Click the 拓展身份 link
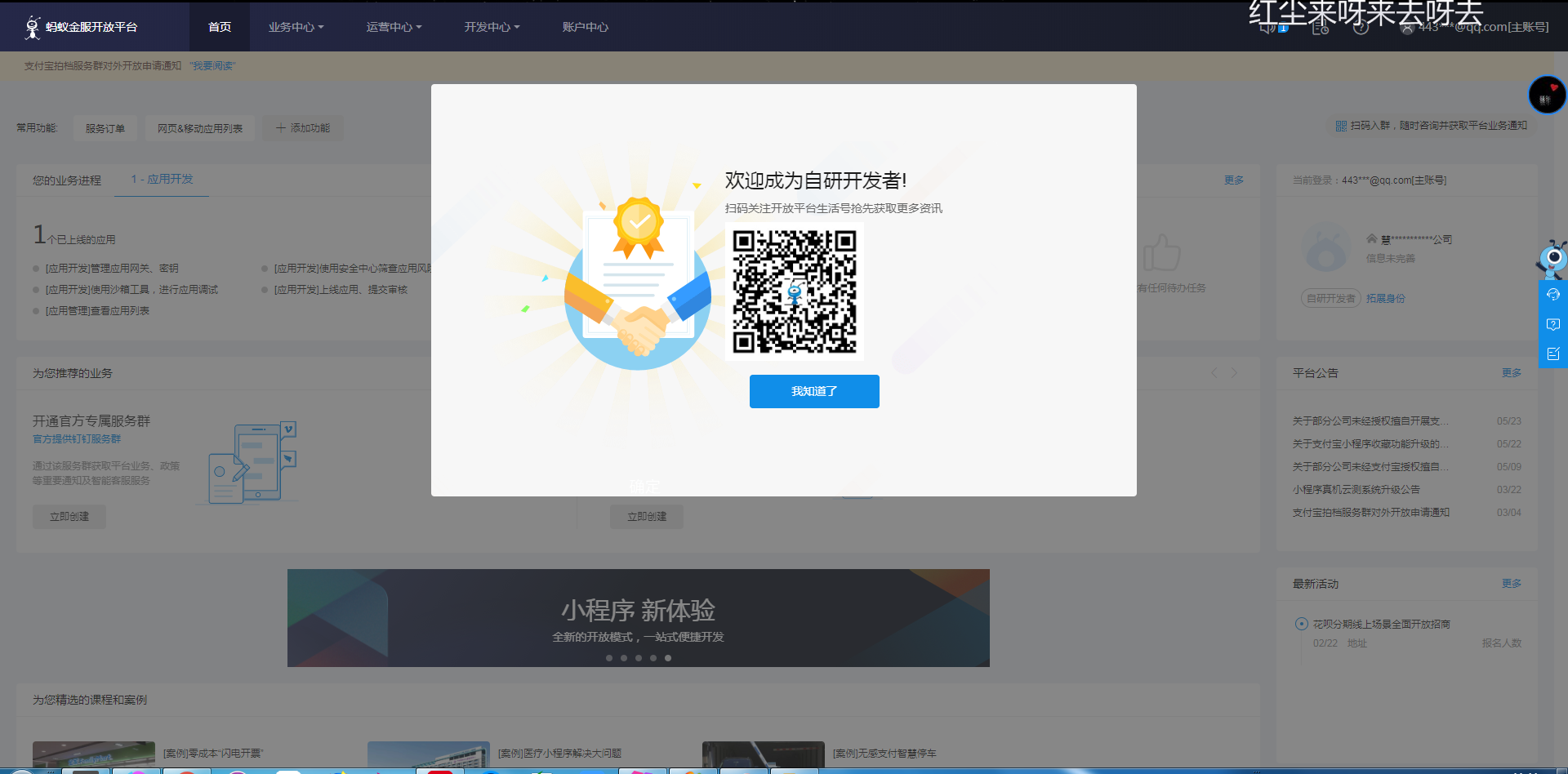This screenshot has width=1568, height=774. click(1386, 299)
